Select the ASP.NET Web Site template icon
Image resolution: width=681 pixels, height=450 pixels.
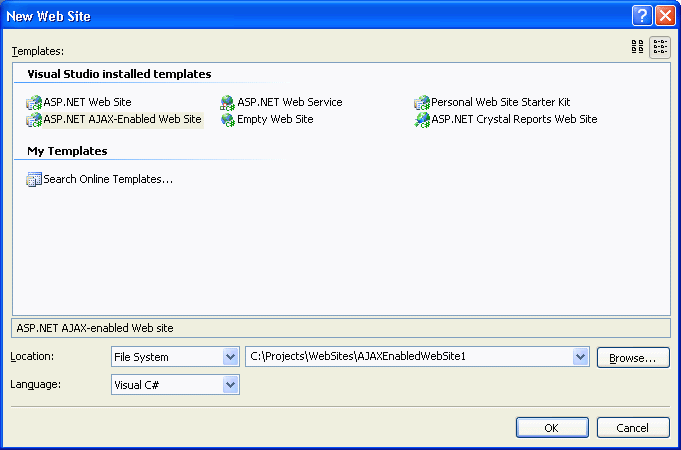[x=34, y=103]
